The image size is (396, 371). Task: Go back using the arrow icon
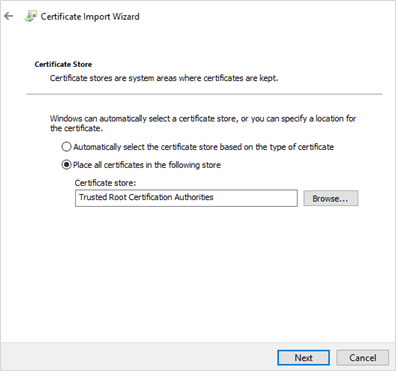pyautogui.click(x=8, y=16)
